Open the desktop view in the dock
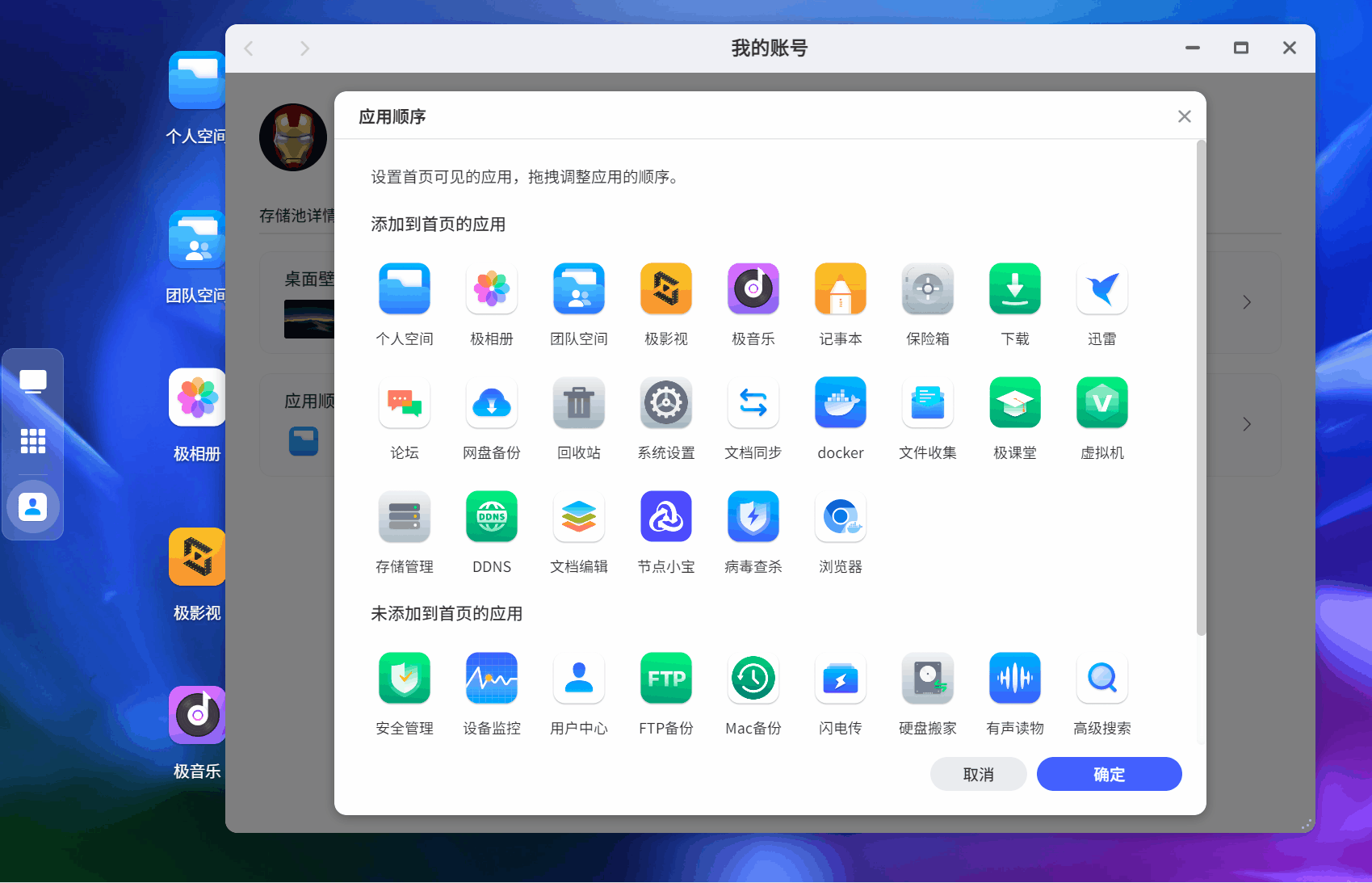This screenshot has width=1372, height=883. click(33, 381)
